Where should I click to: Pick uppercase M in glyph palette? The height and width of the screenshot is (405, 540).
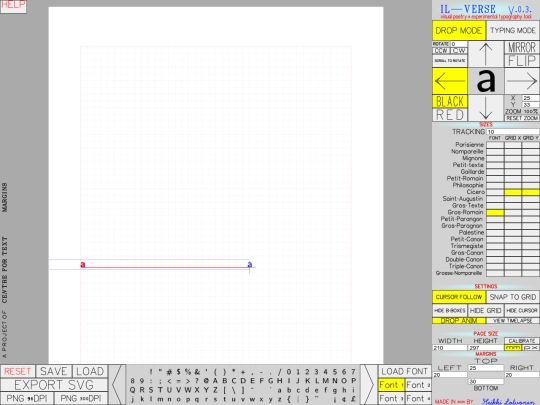[325, 381]
